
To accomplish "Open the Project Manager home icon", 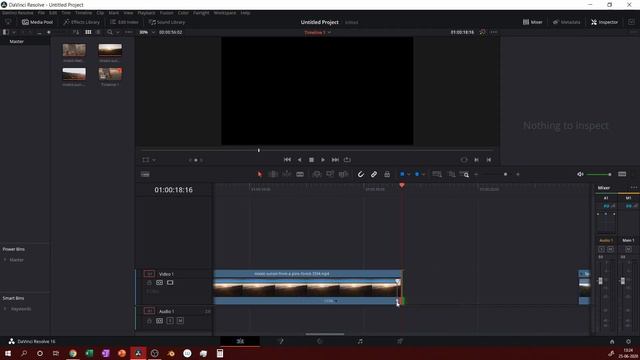I will pyautogui.click(x=612, y=342).
